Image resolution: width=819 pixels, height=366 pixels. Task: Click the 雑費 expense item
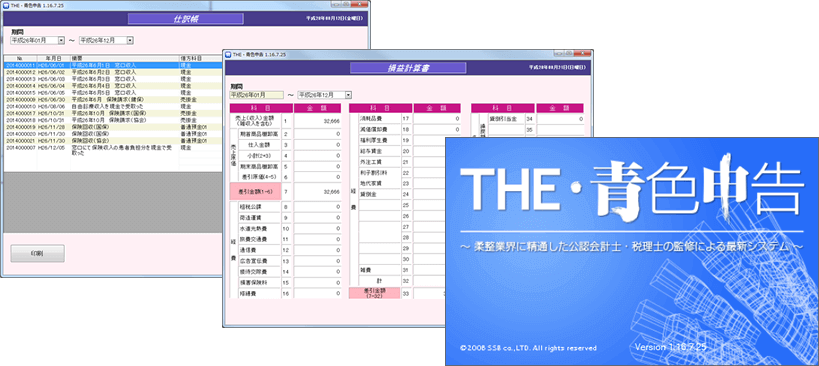(379, 270)
